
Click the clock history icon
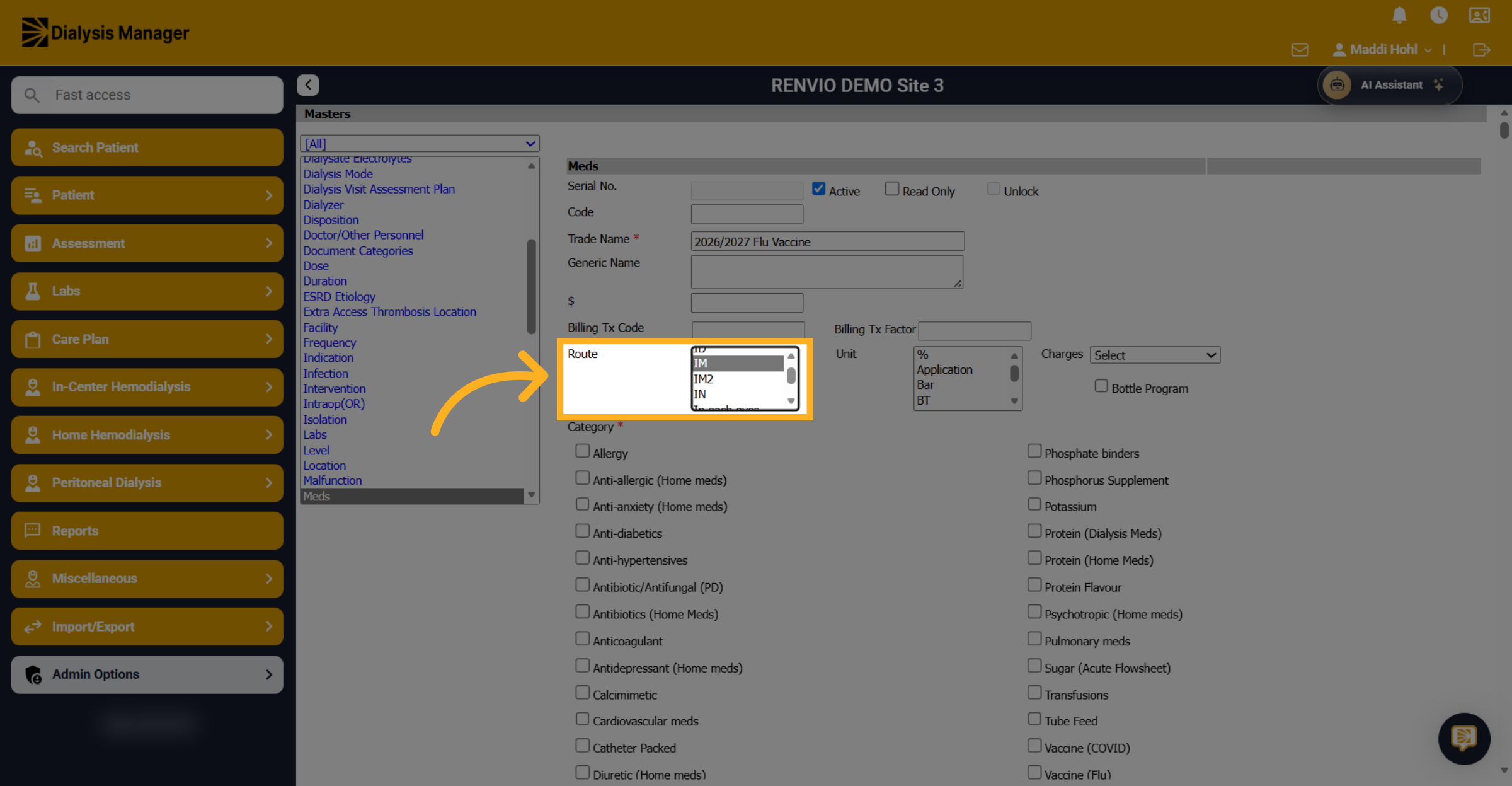click(x=1439, y=15)
